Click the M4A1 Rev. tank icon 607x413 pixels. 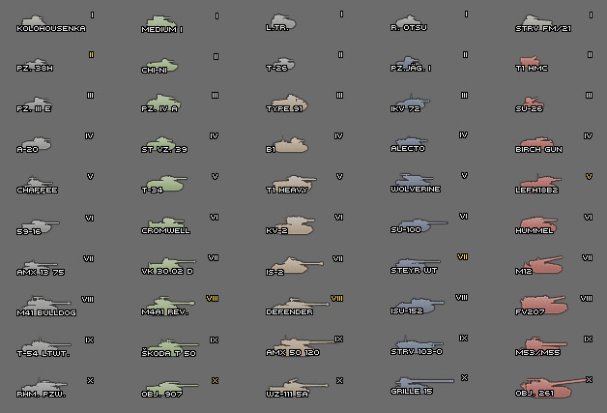coord(172,304)
